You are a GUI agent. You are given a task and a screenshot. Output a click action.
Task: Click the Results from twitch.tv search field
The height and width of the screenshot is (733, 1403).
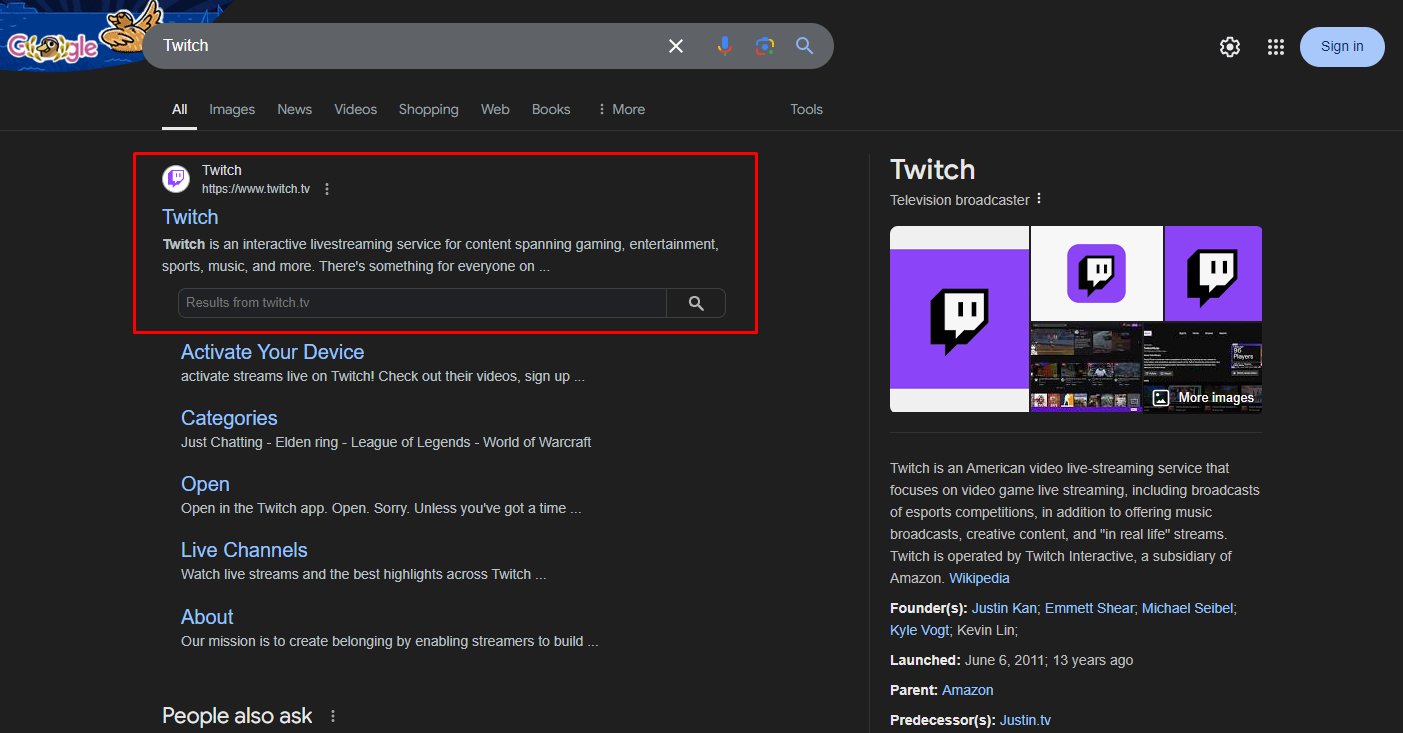(x=422, y=303)
